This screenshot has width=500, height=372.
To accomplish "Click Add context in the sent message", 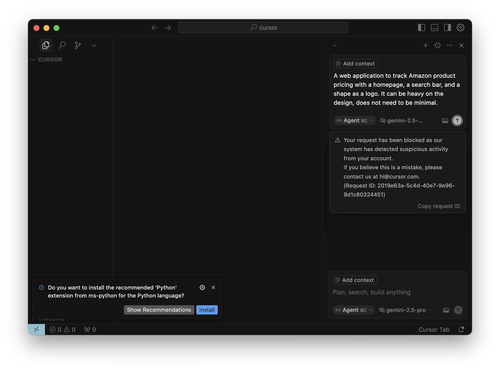I will (x=355, y=64).
